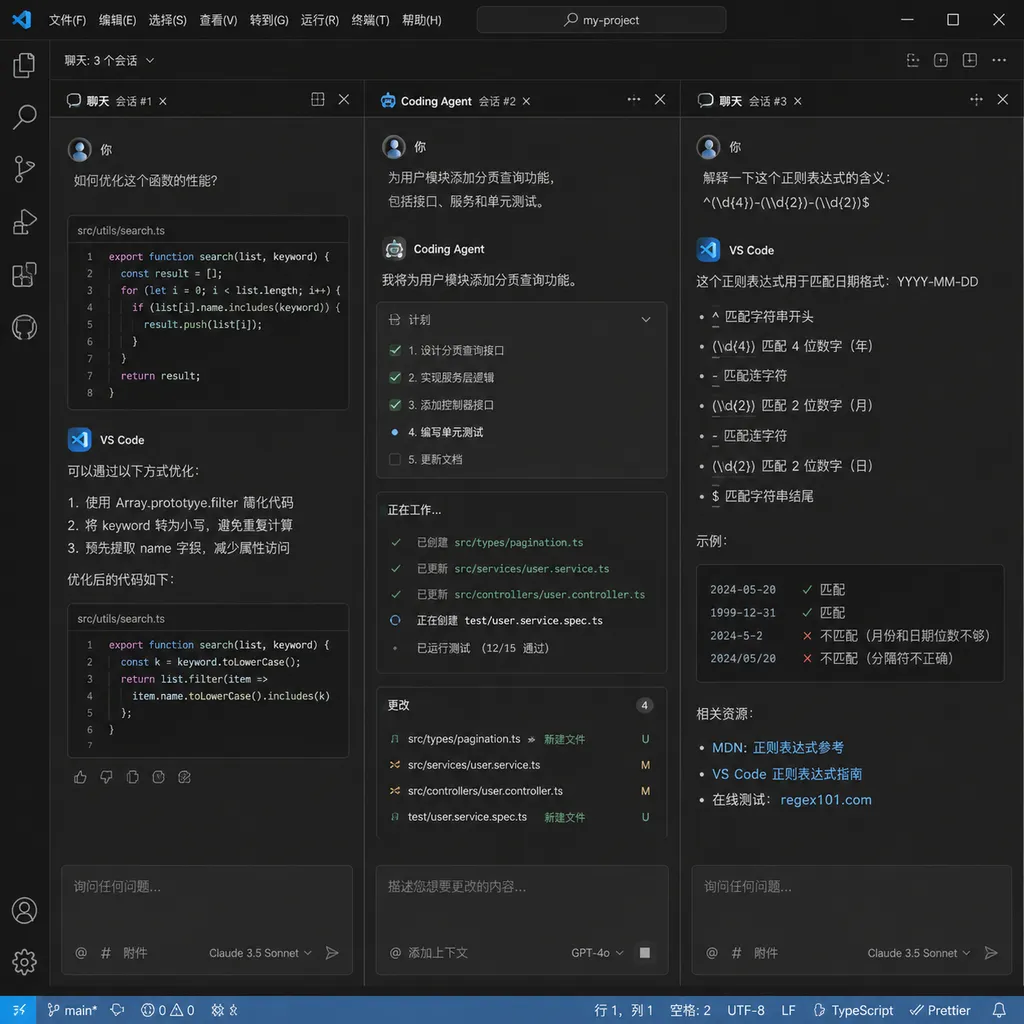Click 空格: 2 indentation in status bar

[690, 1010]
